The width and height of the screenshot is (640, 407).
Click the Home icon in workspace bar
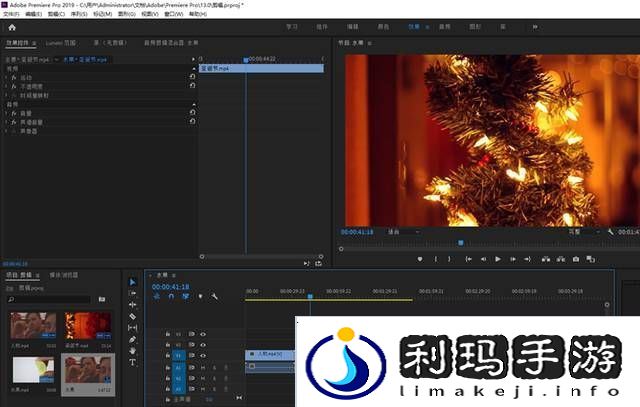(x=12, y=28)
